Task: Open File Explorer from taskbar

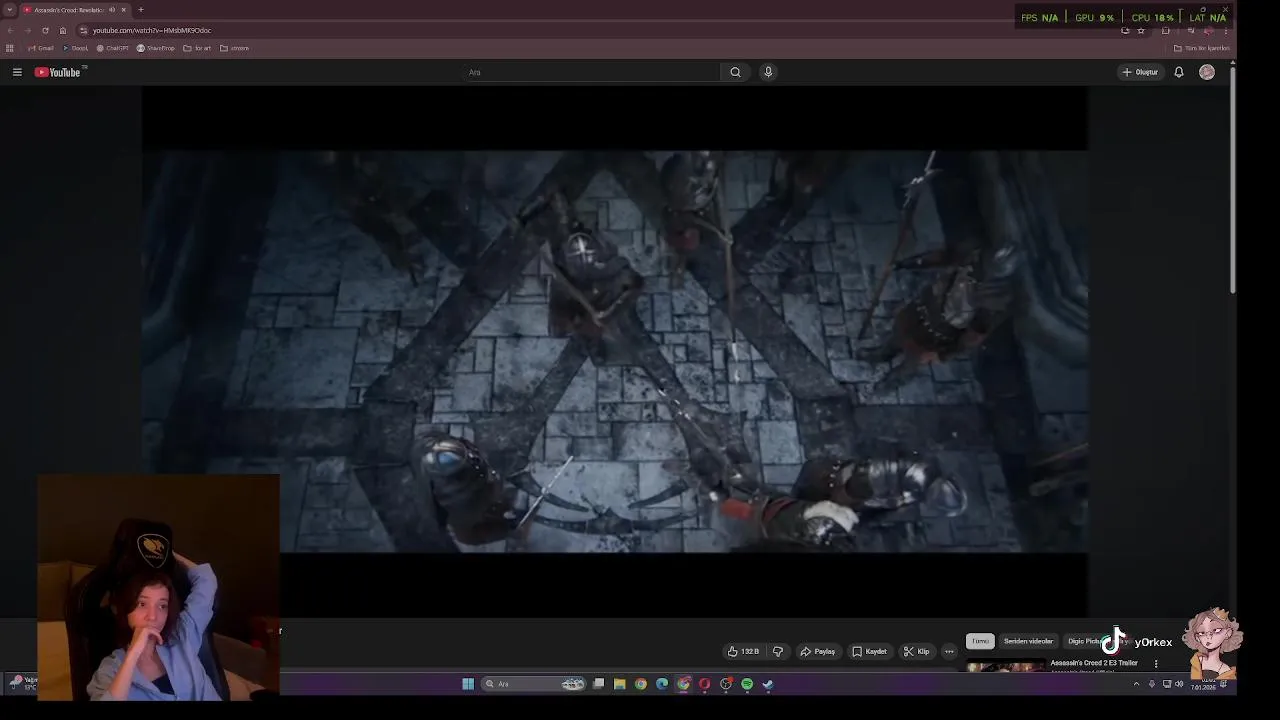Action: 620,684
